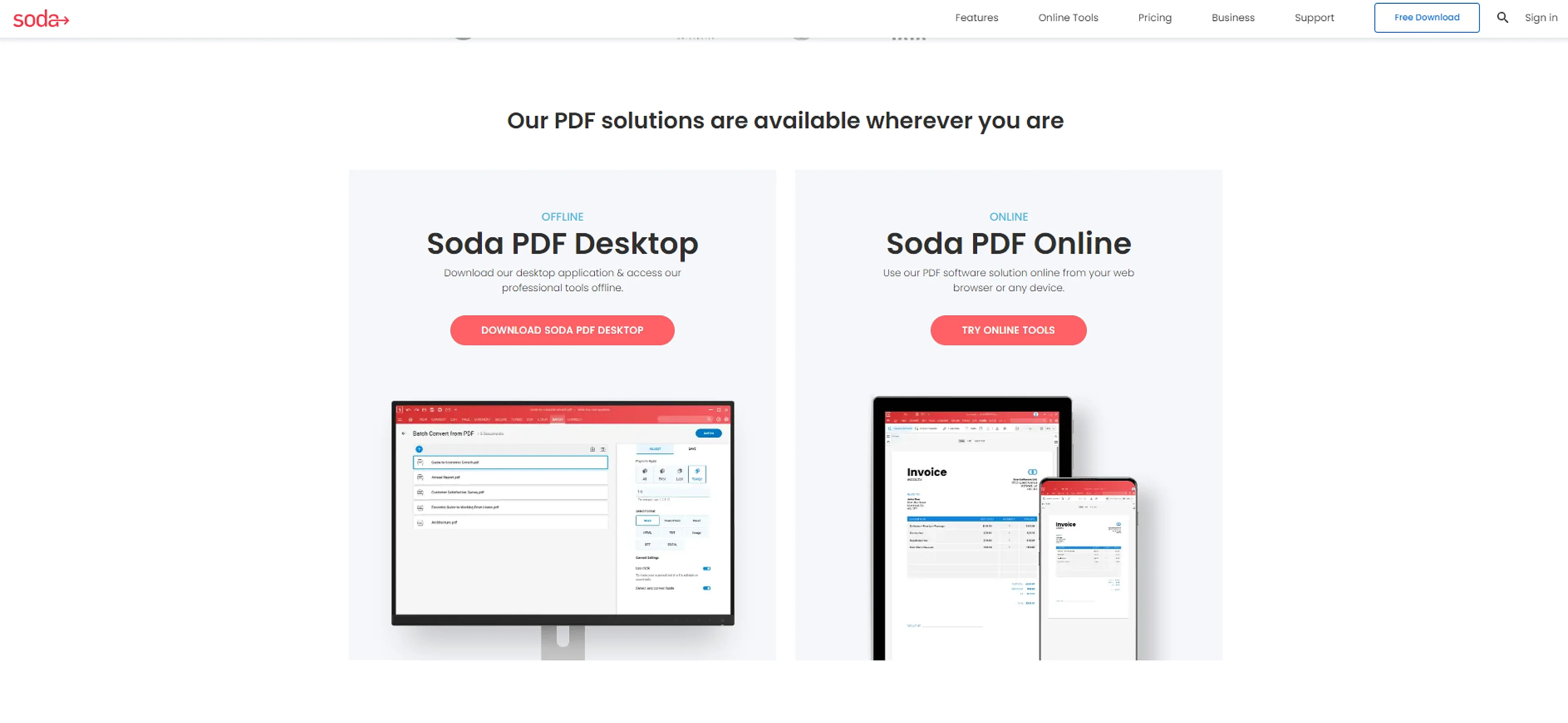1568x723 pixels.
Task: Click the Pricing tab
Action: click(1153, 18)
